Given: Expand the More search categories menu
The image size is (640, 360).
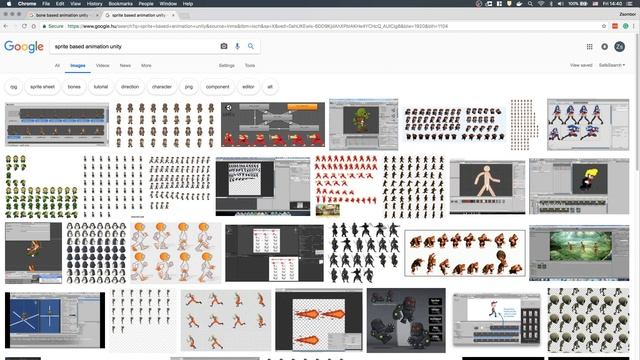Looking at the screenshot, I should click(x=146, y=65).
